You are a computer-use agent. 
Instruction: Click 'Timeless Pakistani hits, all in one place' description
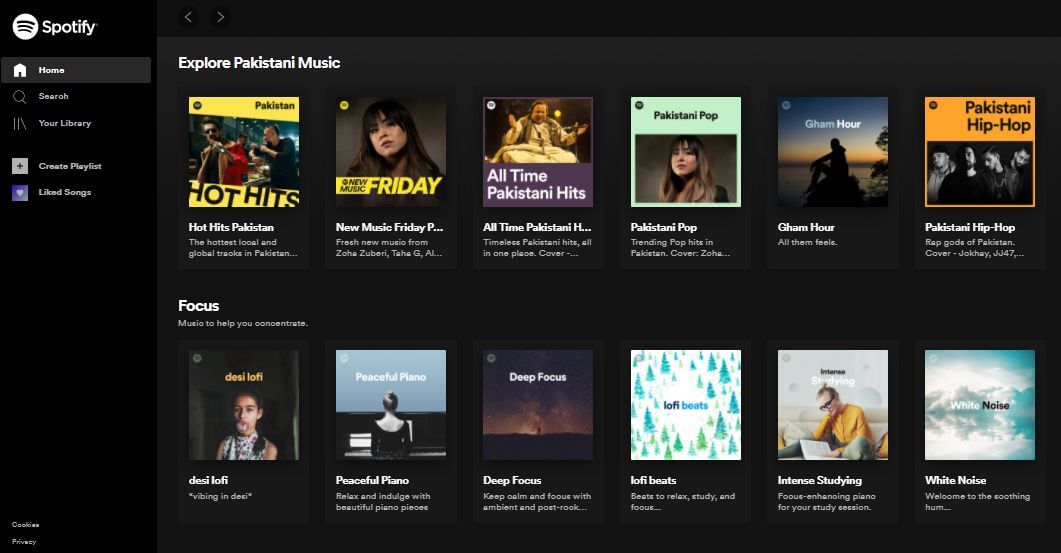537,248
